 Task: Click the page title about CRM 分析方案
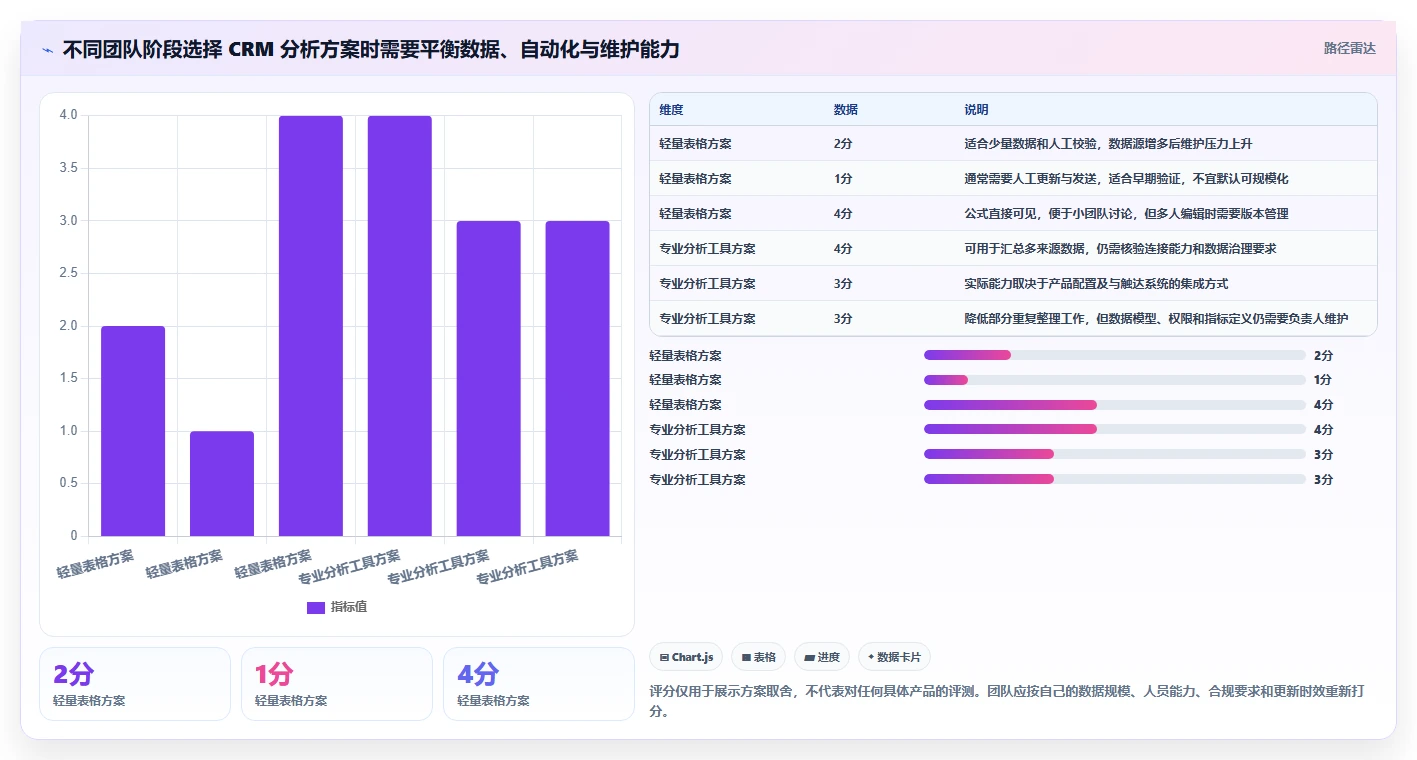370,49
